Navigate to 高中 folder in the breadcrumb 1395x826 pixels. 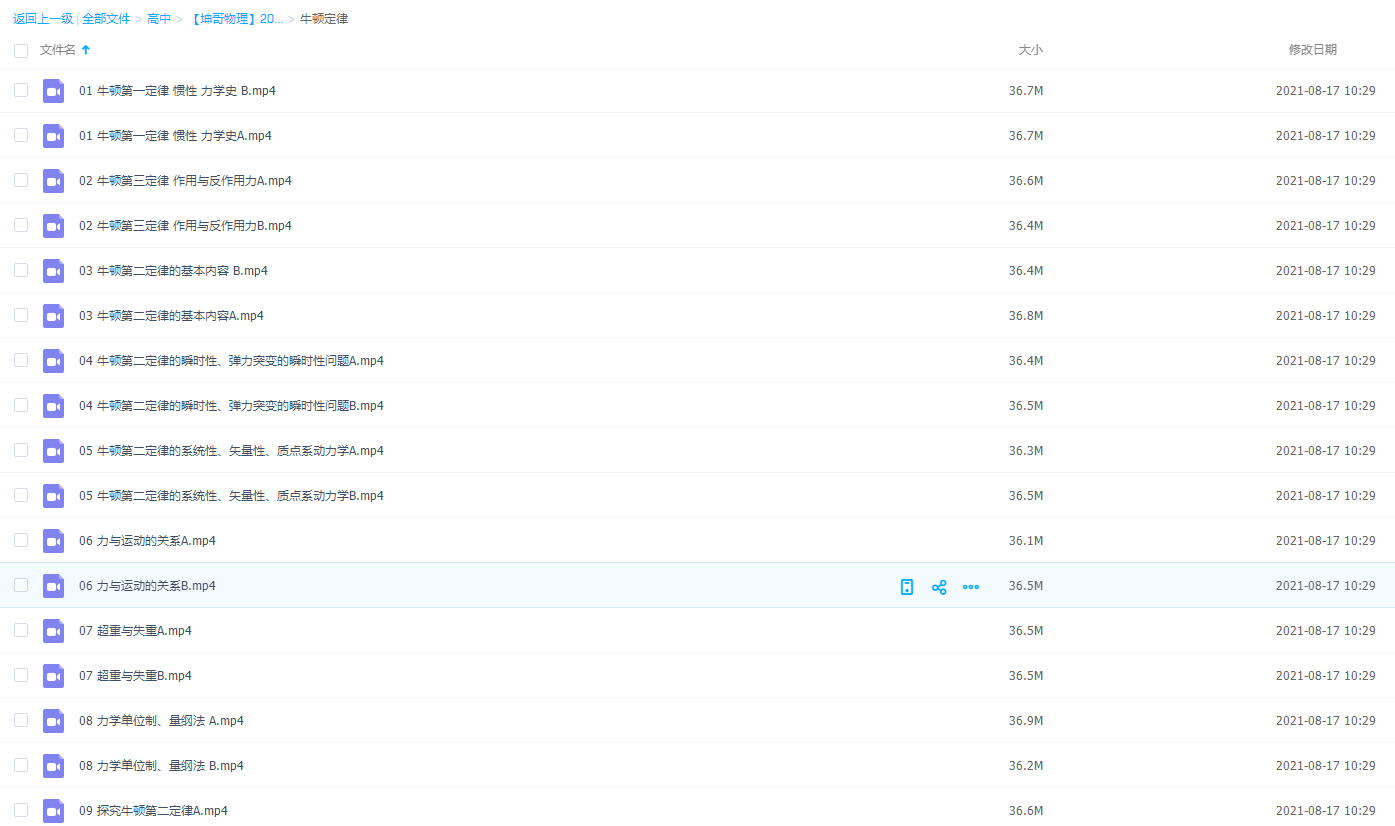click(159, 19)
